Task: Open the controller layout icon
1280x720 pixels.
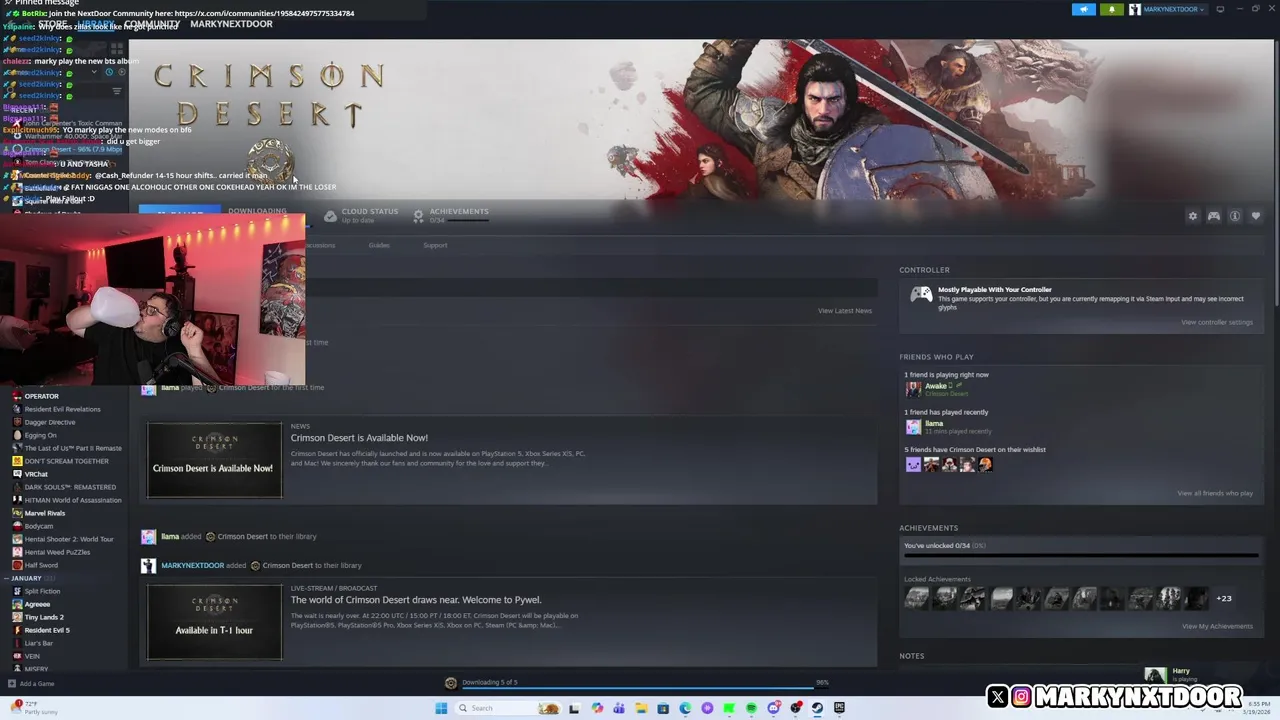Action: coord(1213,216)
